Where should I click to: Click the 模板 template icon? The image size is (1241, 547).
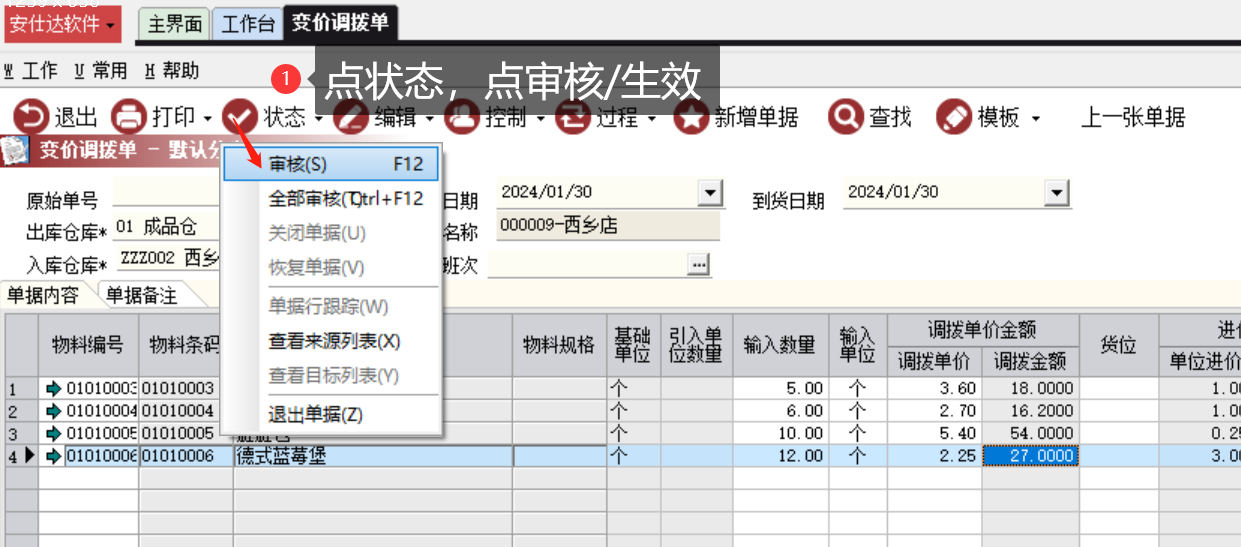click(x=954, y=117)
